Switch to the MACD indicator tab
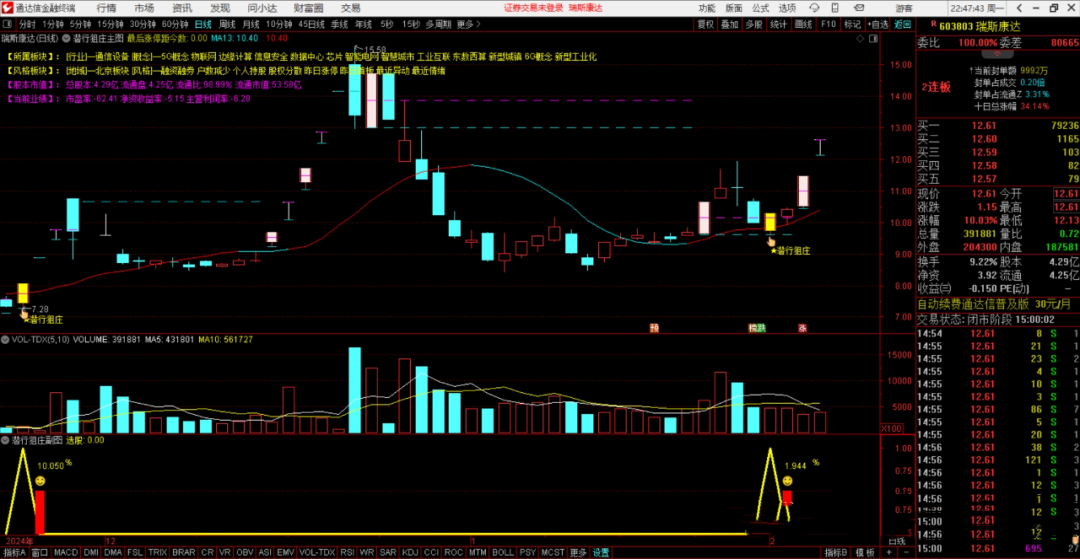This screenshot has width=1080, height=559. [66, 552]
